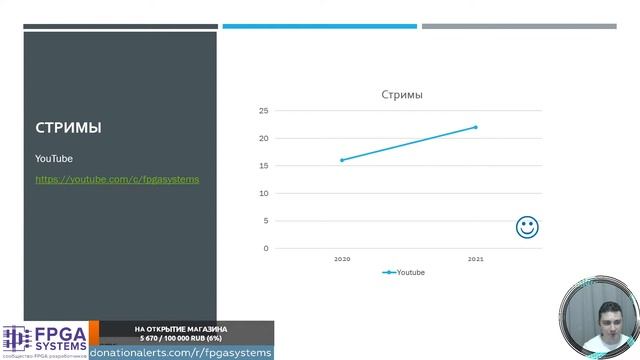
Task: Open the youtube.com/c/fpgasystems link
Action: [117, 179]
